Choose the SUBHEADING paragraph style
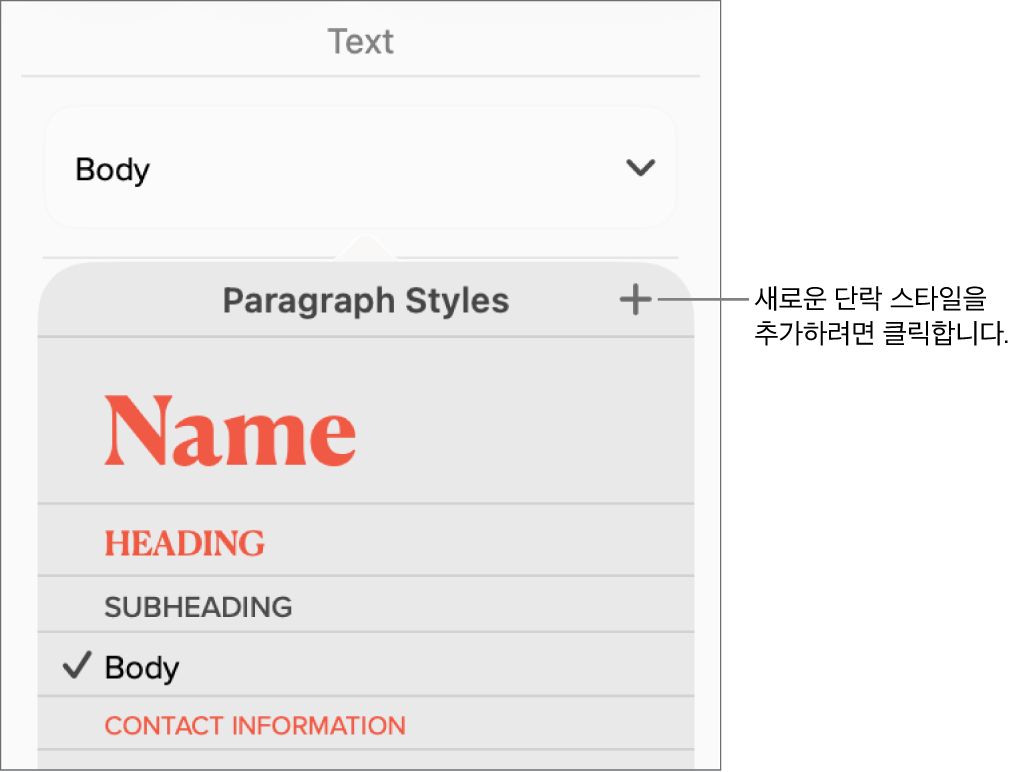 365,604
